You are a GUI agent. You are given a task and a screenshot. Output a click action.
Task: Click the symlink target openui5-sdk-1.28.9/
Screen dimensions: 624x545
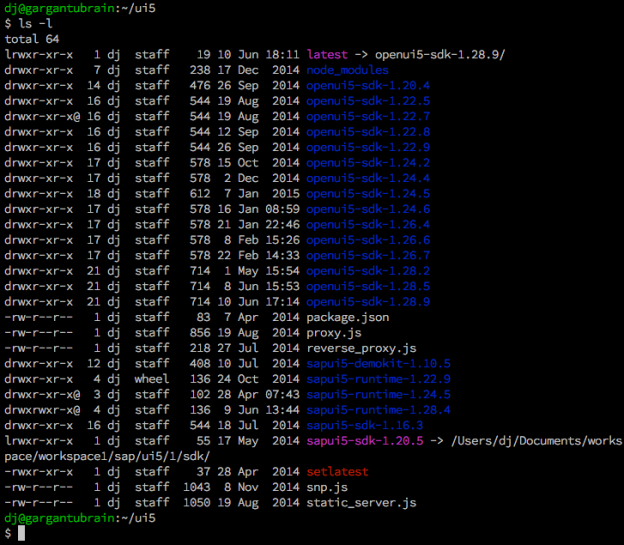(x=440, y=55)
